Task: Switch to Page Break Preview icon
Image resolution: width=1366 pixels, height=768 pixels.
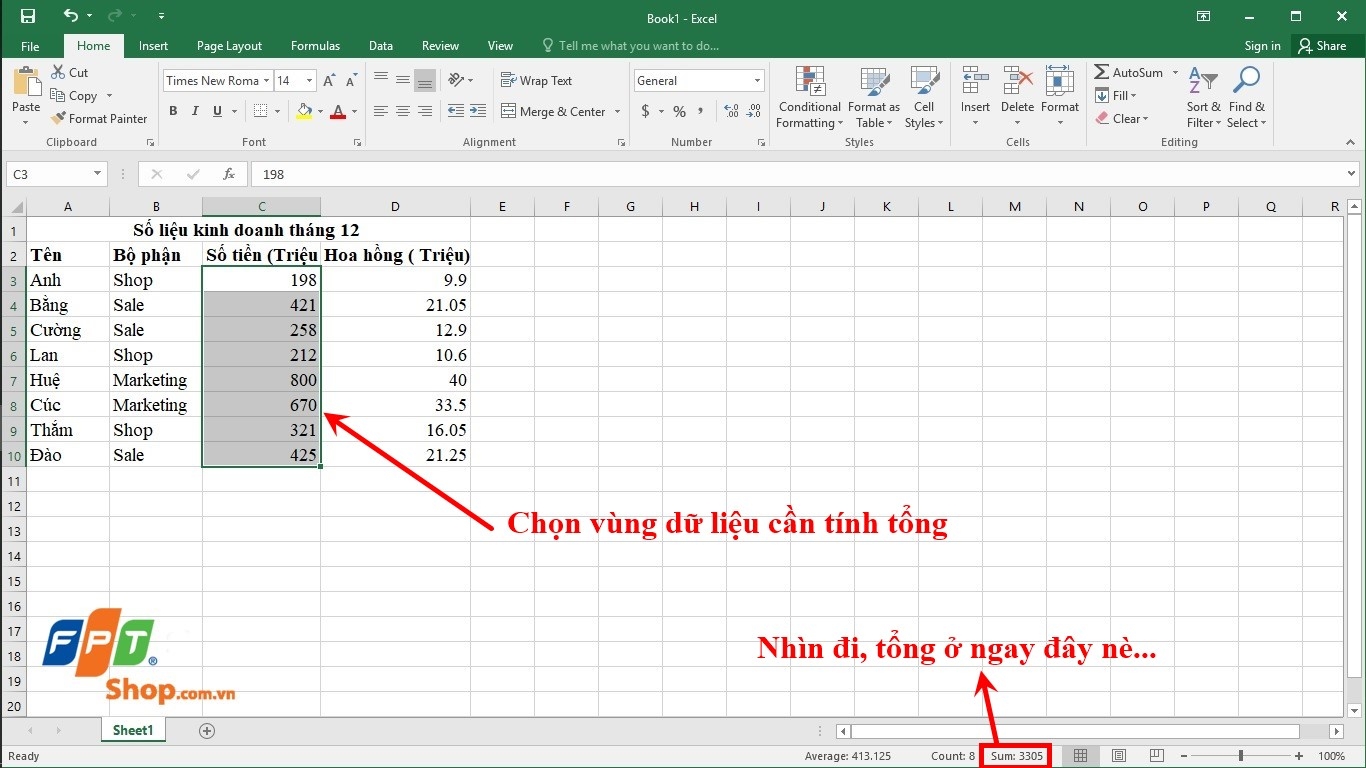Action: [1156, 756]
